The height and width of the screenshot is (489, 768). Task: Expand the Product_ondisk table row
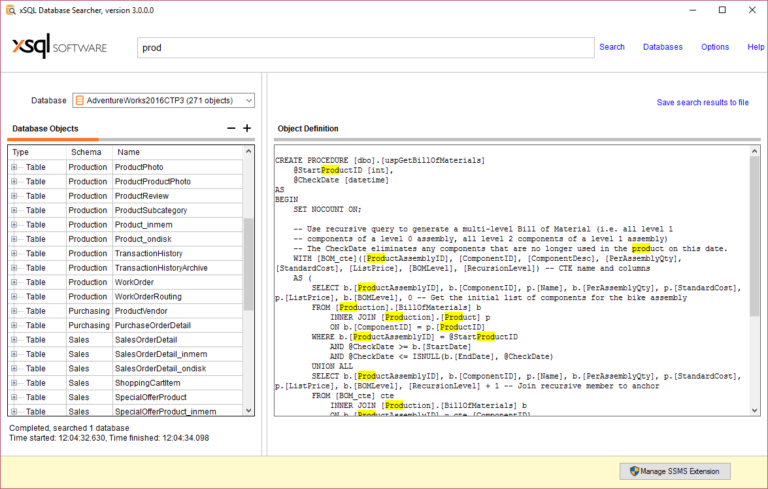pyautogui.click(x=14, y=239)
